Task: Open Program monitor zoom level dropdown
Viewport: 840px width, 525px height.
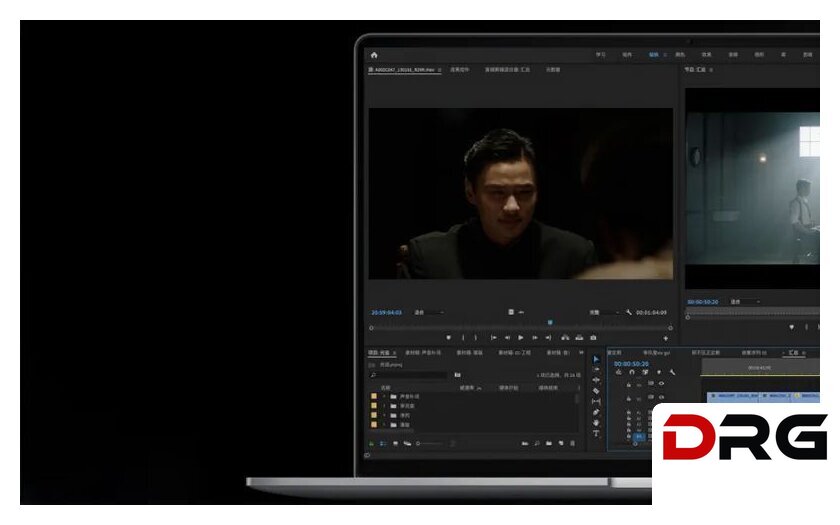Action: (x=745, y=302)
